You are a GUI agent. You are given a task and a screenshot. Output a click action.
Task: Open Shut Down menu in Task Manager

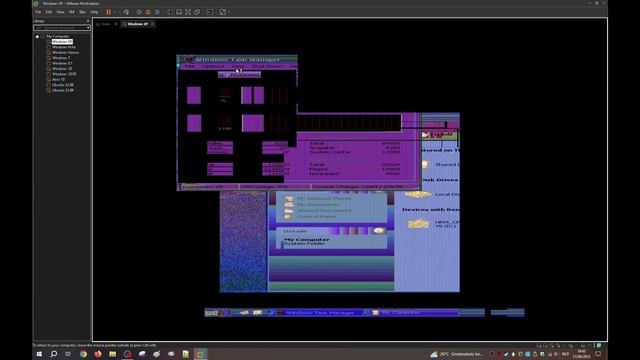click(267, 66)
